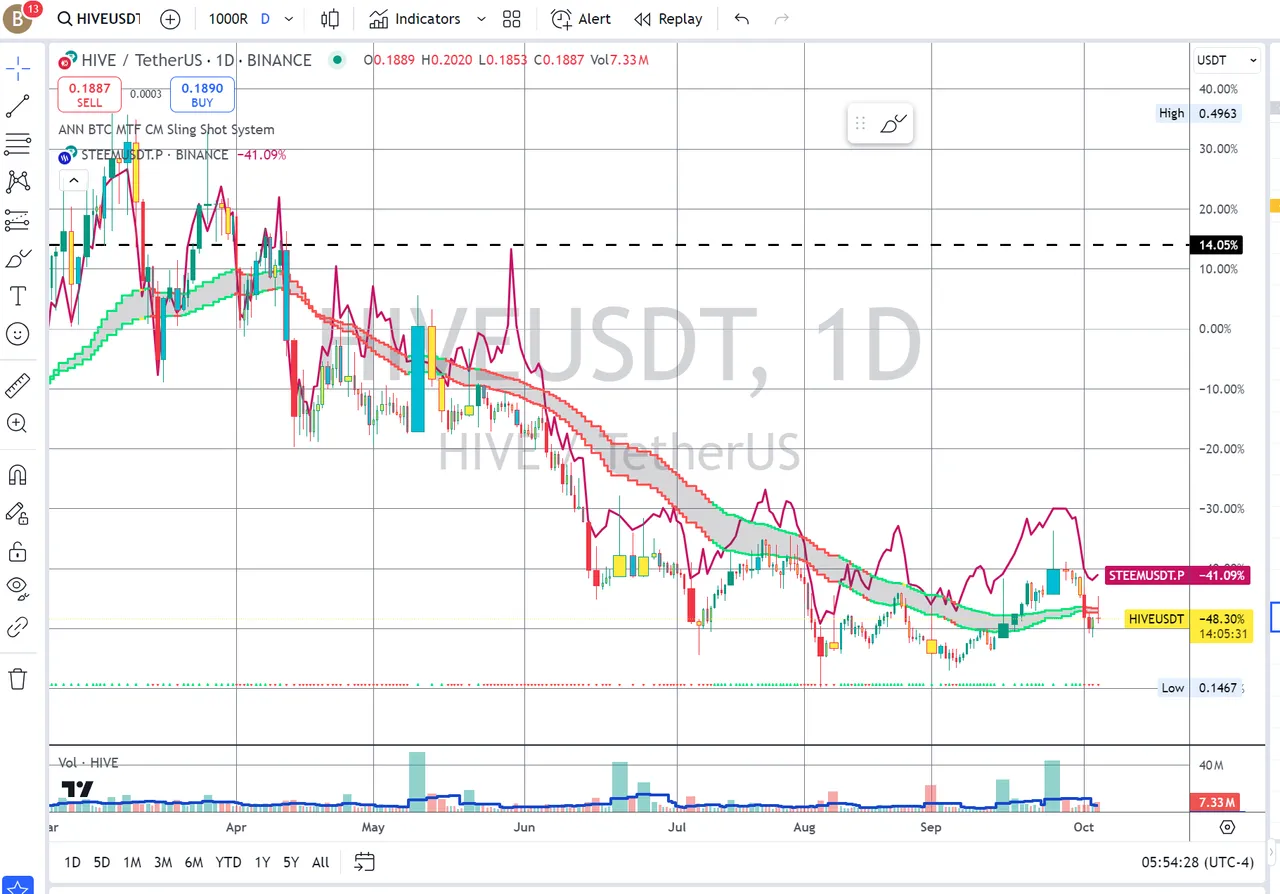Open the layout grid selector

click(x=512, y=19)
